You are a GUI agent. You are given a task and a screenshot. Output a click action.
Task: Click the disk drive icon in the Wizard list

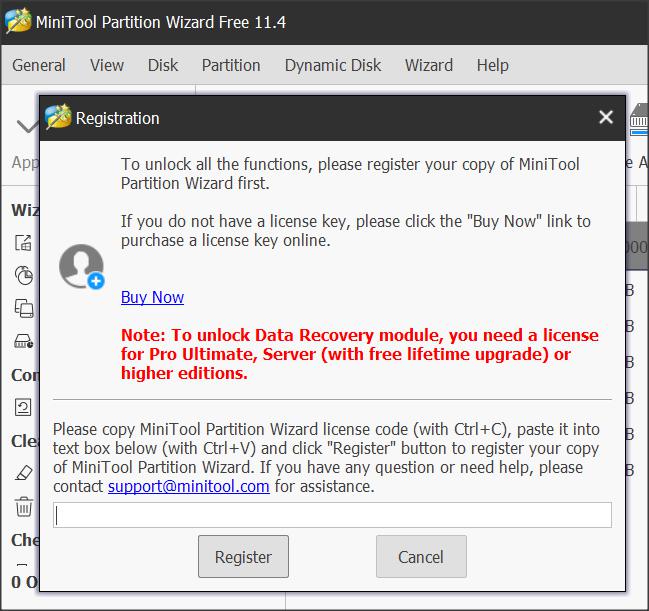[23, 341]
